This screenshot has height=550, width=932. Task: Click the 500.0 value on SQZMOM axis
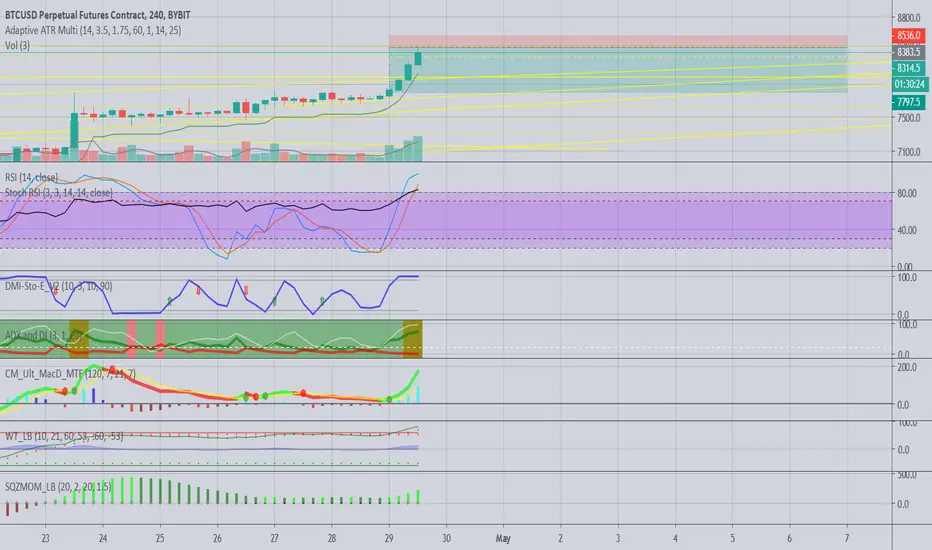(x=906, y=475)
